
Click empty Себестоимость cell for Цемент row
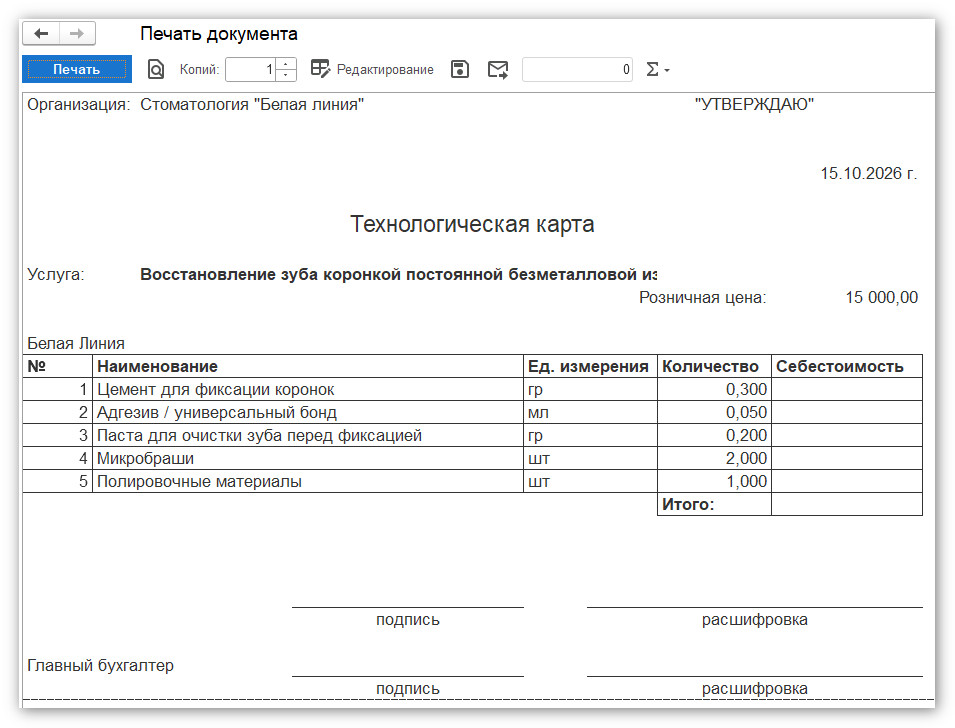pyautogui.click(x=847, y=389)
